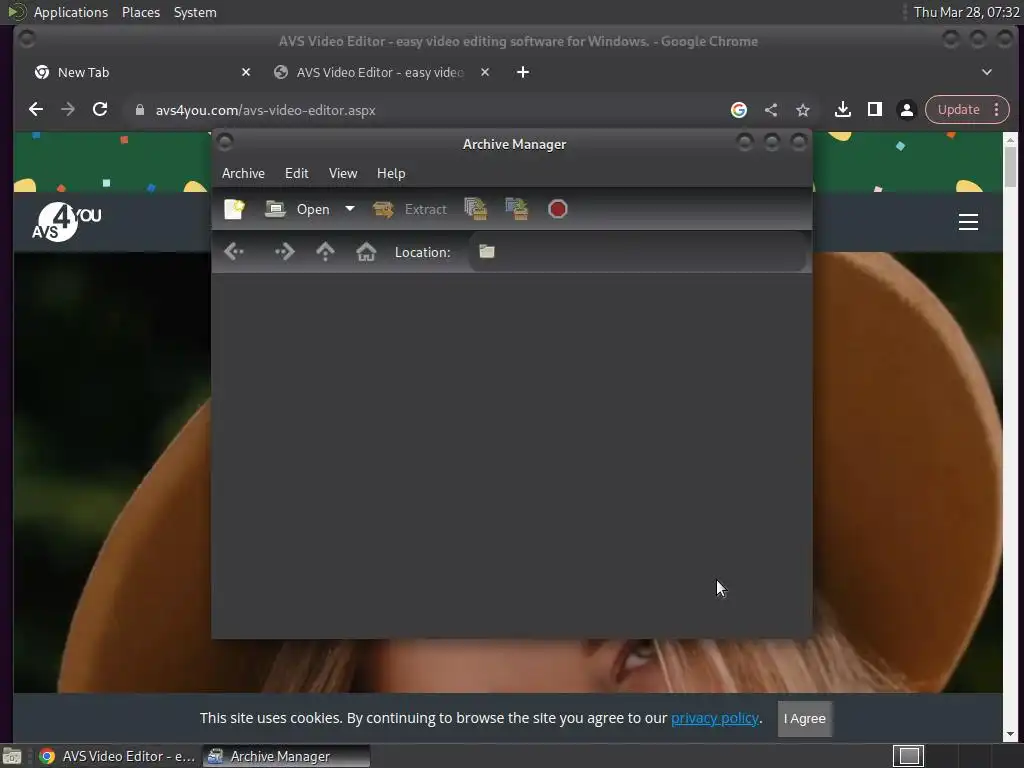Image resolution: width=1024 pixels, height=768 pixels.
Task: Click the Google icon in address bar
Action: pos(739,110)
